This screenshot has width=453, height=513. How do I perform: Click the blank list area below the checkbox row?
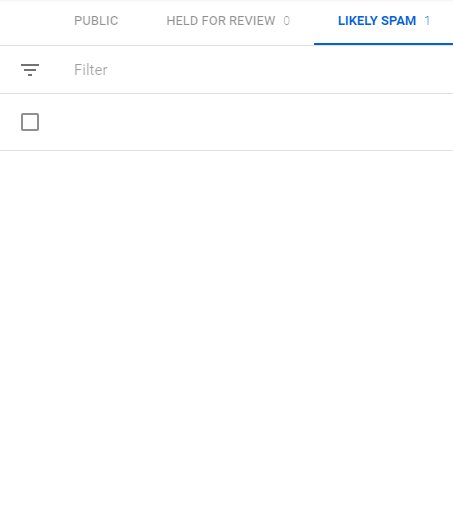coord(227,332)
